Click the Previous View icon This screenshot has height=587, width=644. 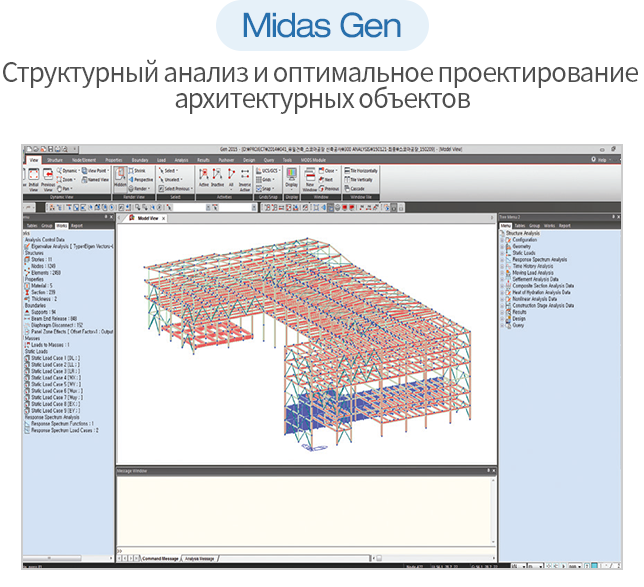(48, 180)
